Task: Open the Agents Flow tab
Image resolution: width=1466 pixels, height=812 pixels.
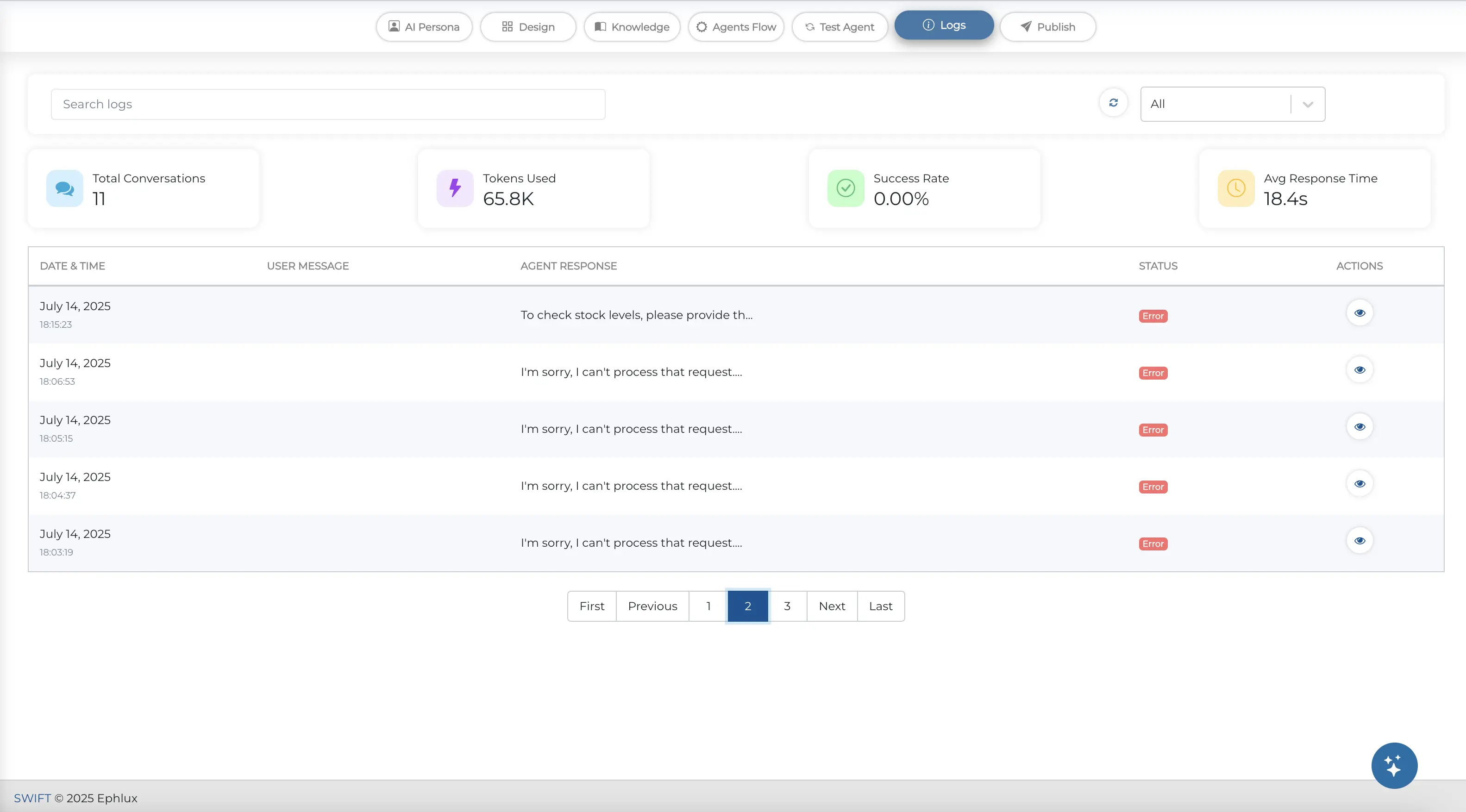Action: point(736,27)
